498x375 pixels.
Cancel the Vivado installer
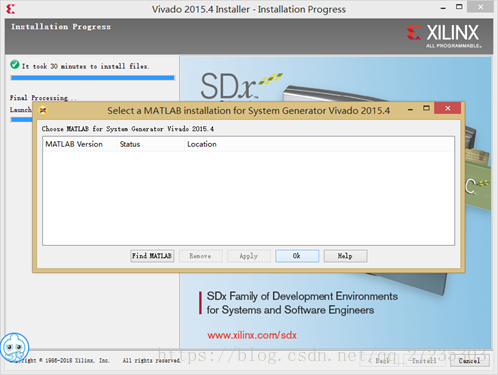coord(469,361)
